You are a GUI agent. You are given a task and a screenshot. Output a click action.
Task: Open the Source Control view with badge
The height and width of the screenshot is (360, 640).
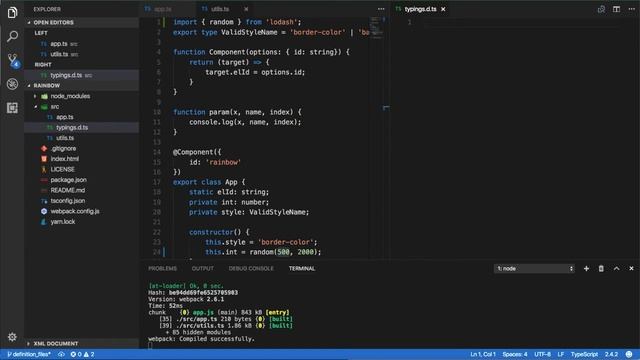13,60
